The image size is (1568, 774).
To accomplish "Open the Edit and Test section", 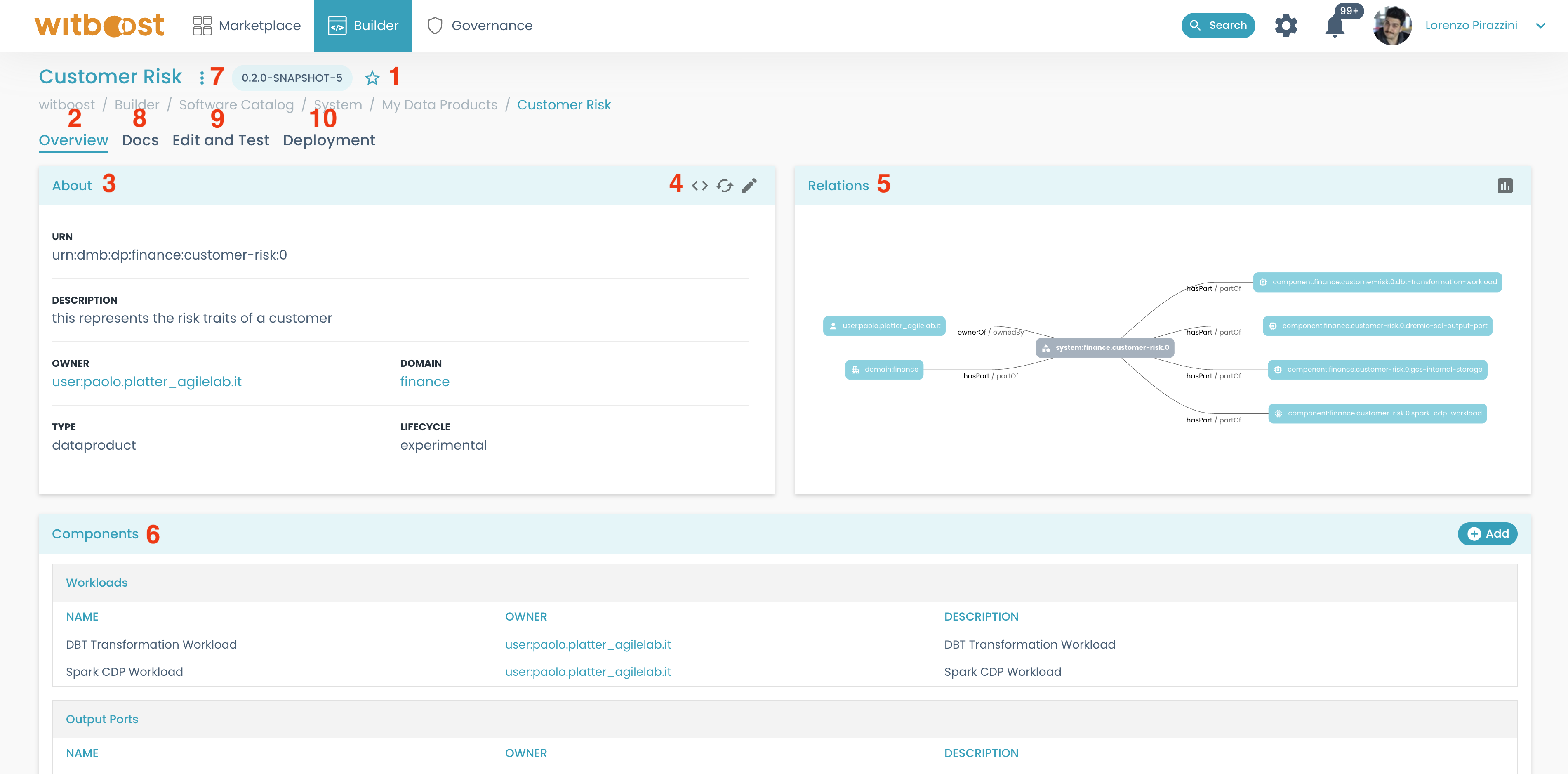I will coord(220,140).
